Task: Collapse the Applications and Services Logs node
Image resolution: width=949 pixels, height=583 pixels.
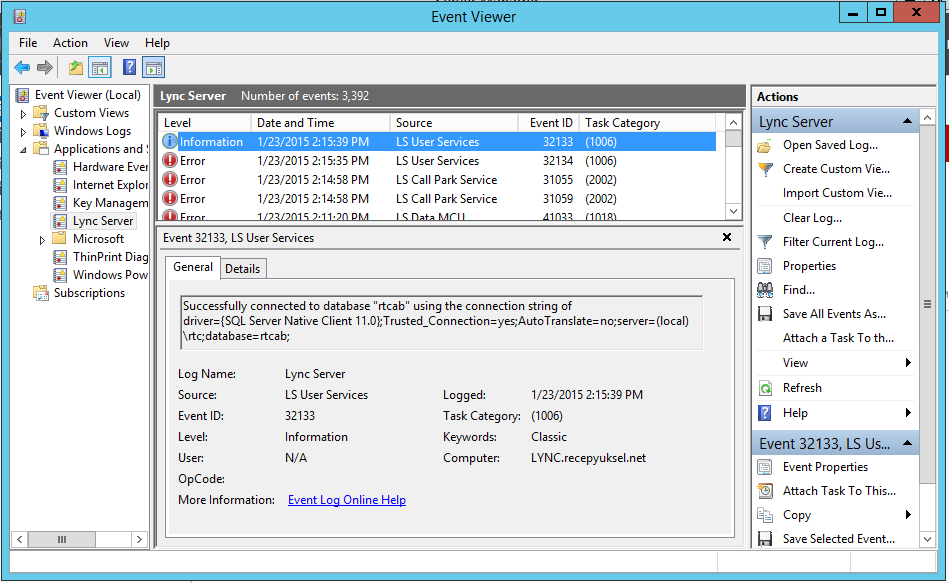Action: (23, 150)
